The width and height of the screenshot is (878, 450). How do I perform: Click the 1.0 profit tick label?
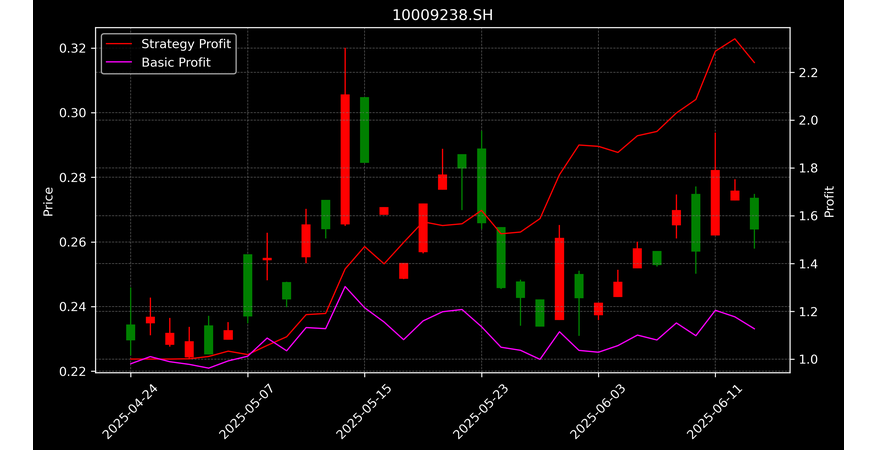[808, 359]
